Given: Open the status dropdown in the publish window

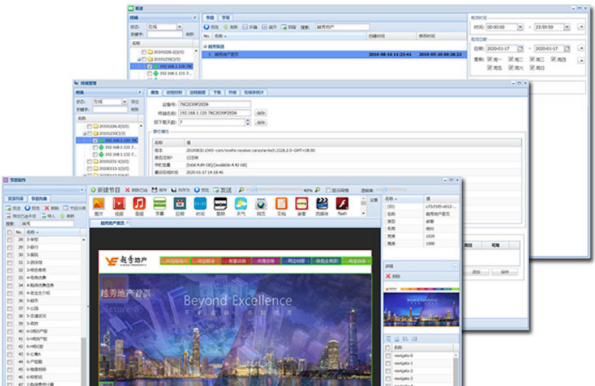Looking at the screenshot, I should click(x=179, y=27).
